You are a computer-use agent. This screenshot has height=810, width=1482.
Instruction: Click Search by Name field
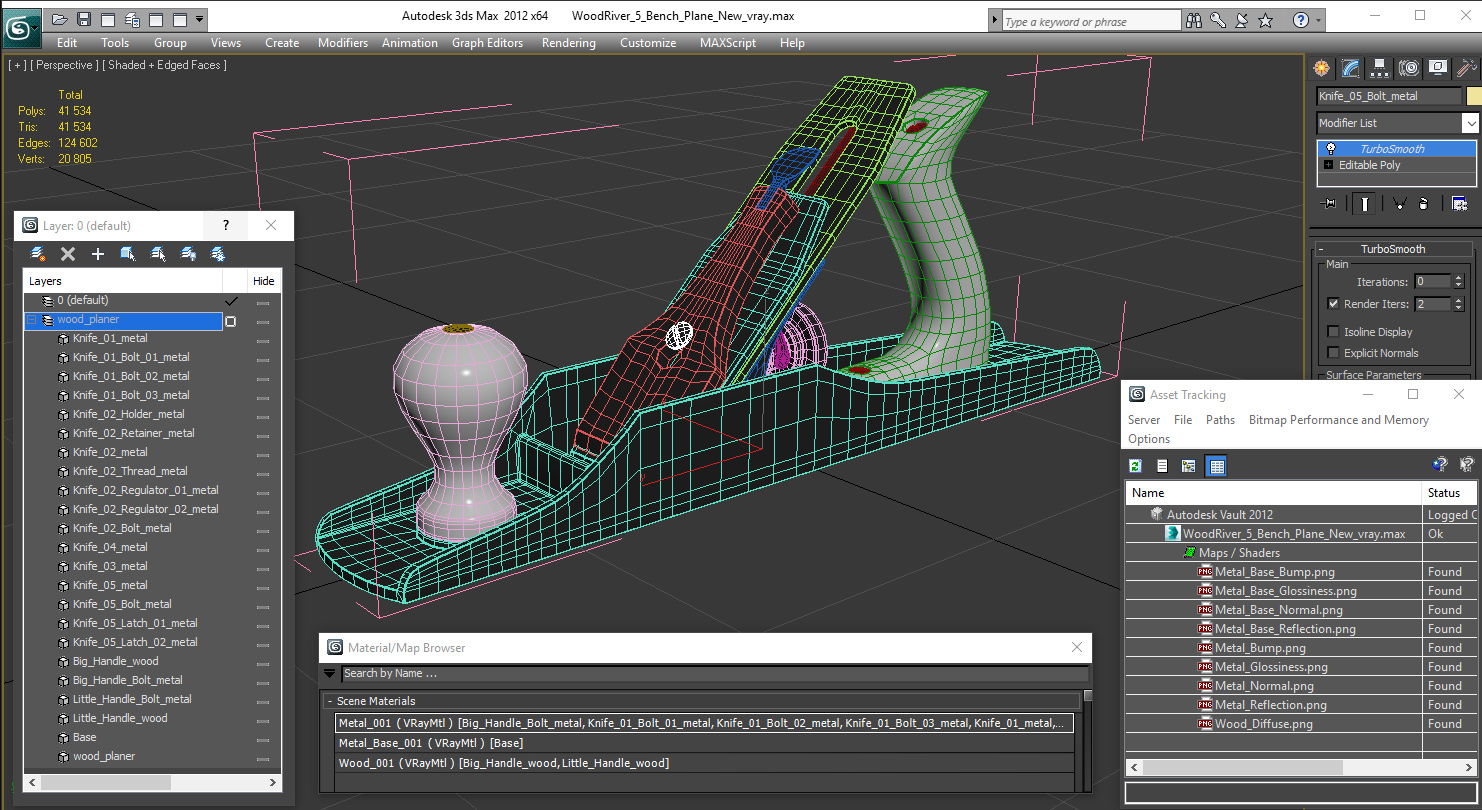pyautogui.click(x=715, y=674)
